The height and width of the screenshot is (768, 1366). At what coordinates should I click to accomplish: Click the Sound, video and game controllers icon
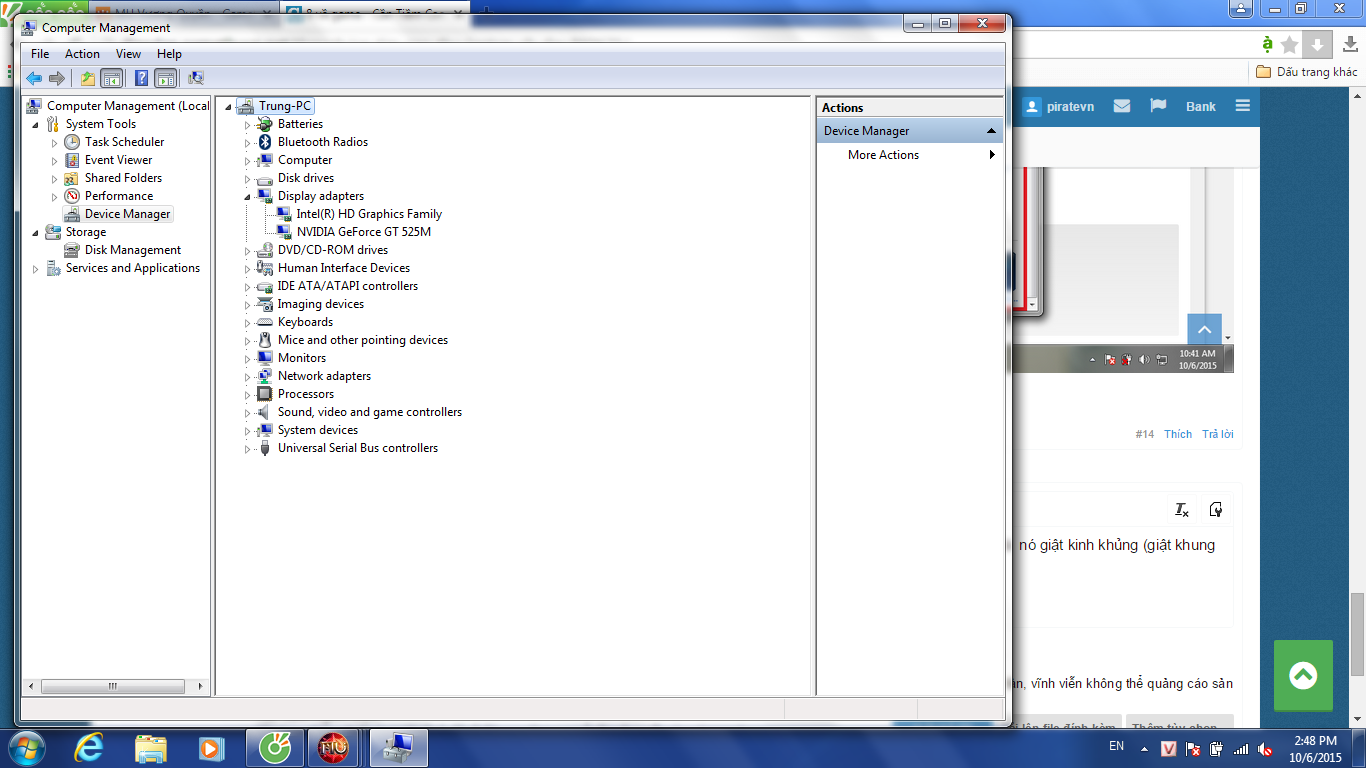point(265,412)
